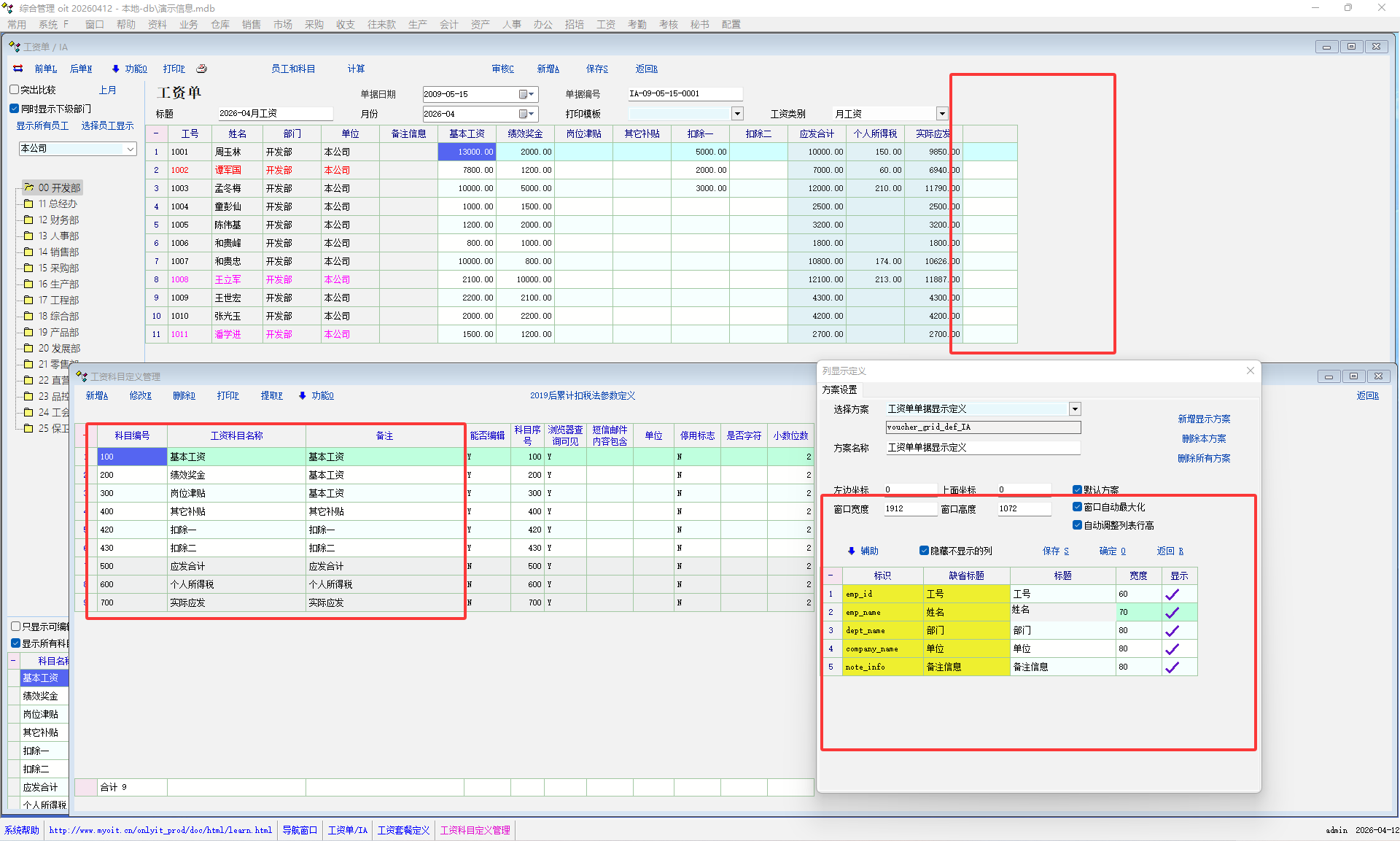Click the red-blue swap icon before 前单
Viewport: 1400px width, 841px height.
pos(18,69)
